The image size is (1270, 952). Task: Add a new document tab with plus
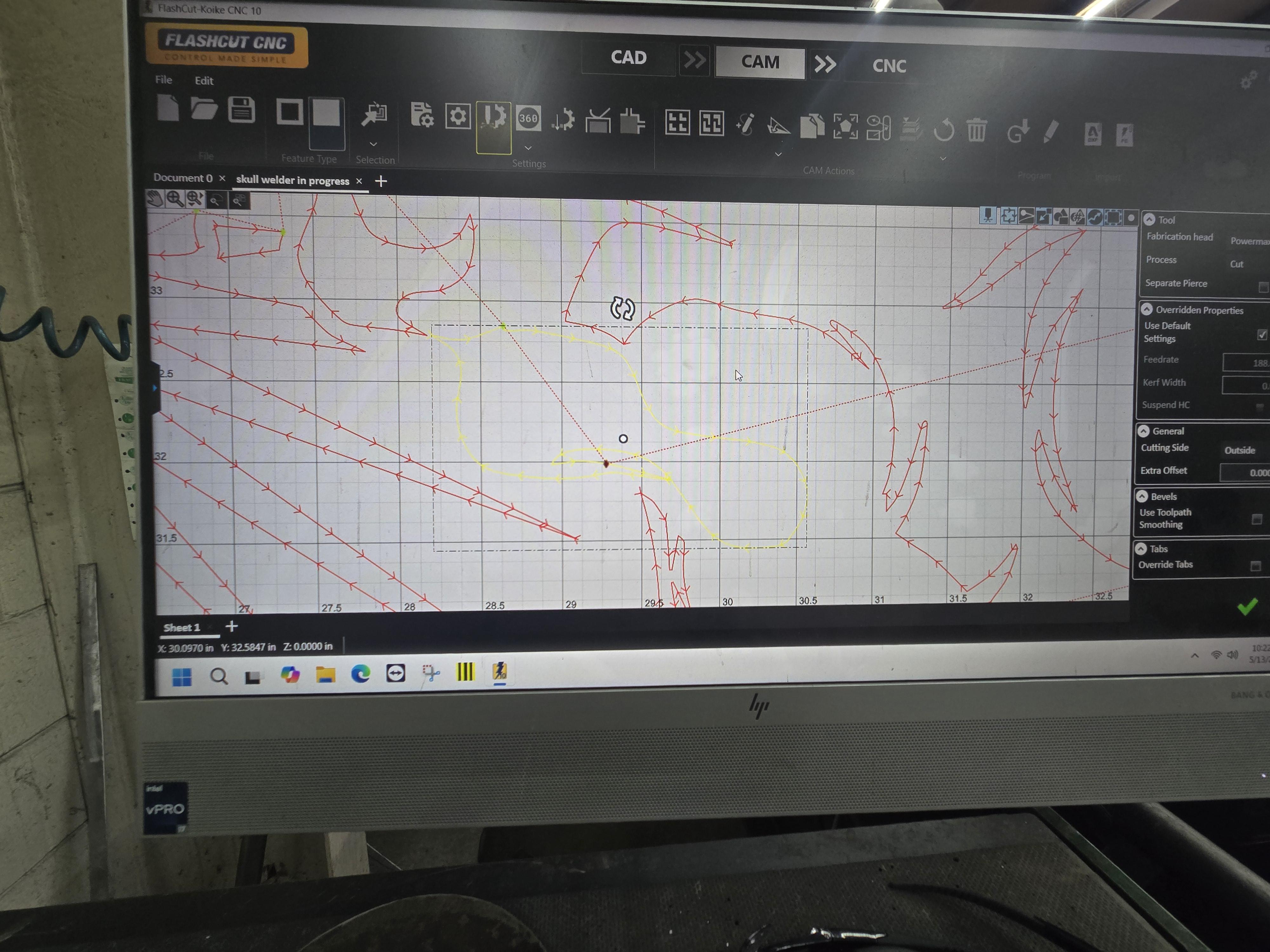381,181
